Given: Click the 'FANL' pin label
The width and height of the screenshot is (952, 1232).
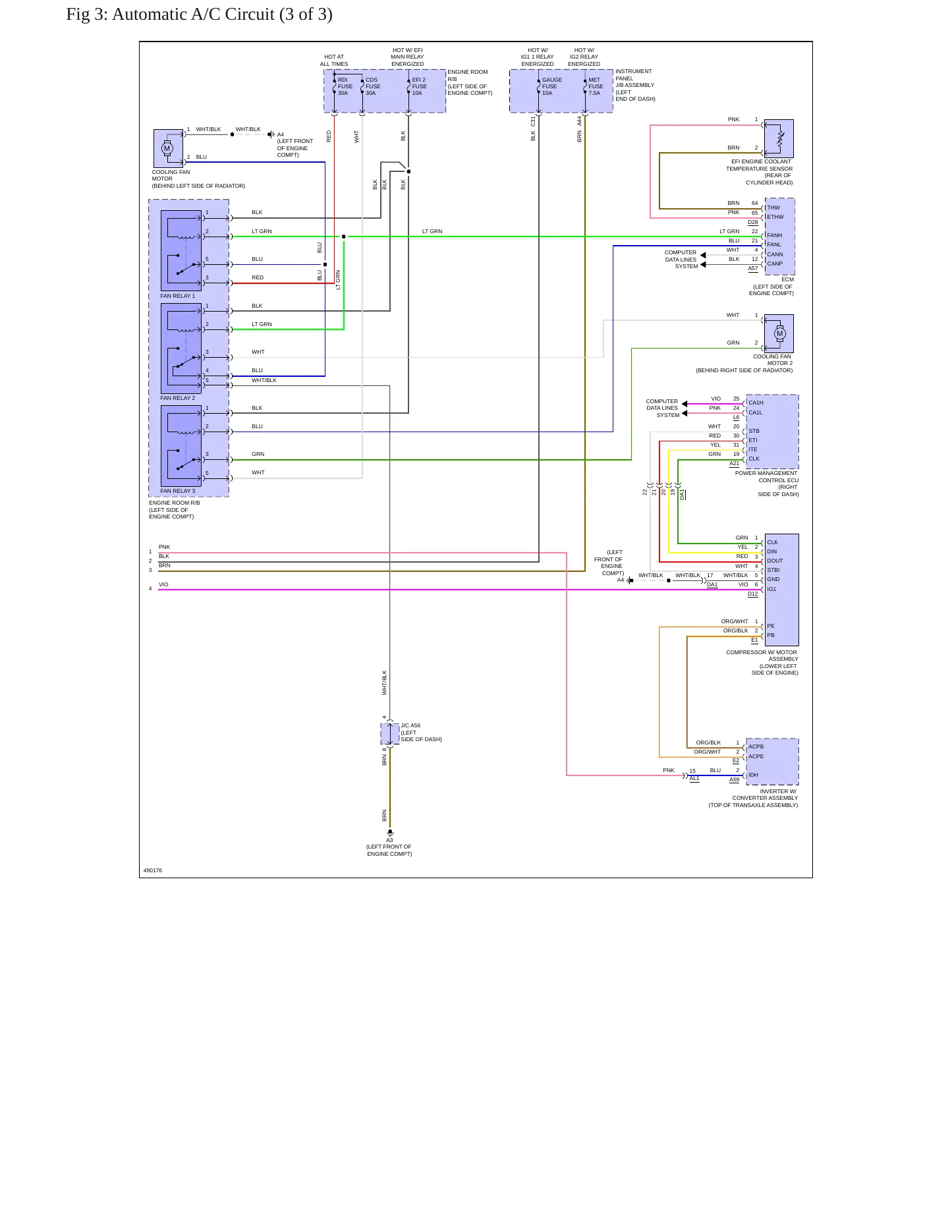Looking at the screenshot, I should 774,244.
